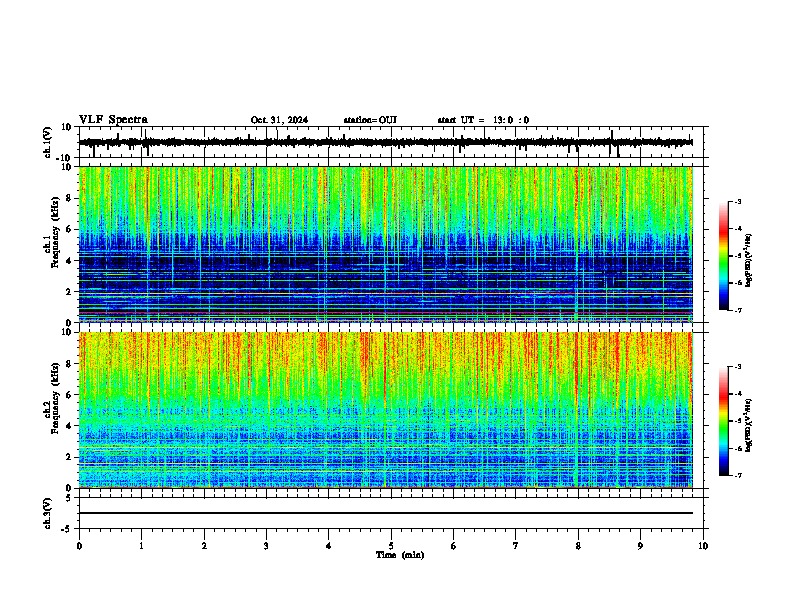The image size is (792, 612).
Task: Click time axis tick label "8"
Action: point(578,546)
